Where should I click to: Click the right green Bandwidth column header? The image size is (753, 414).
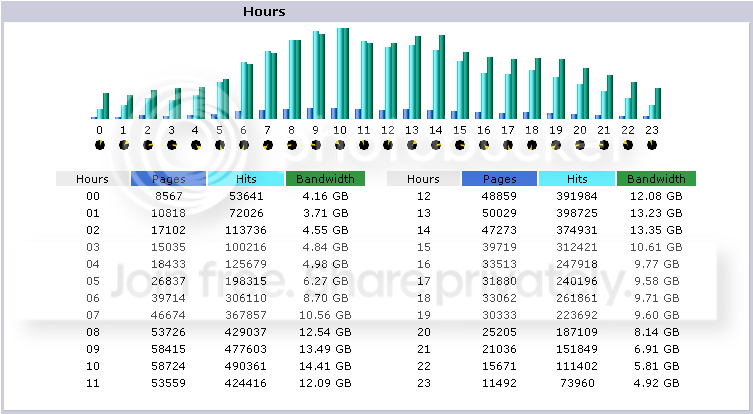coord(656,179)
